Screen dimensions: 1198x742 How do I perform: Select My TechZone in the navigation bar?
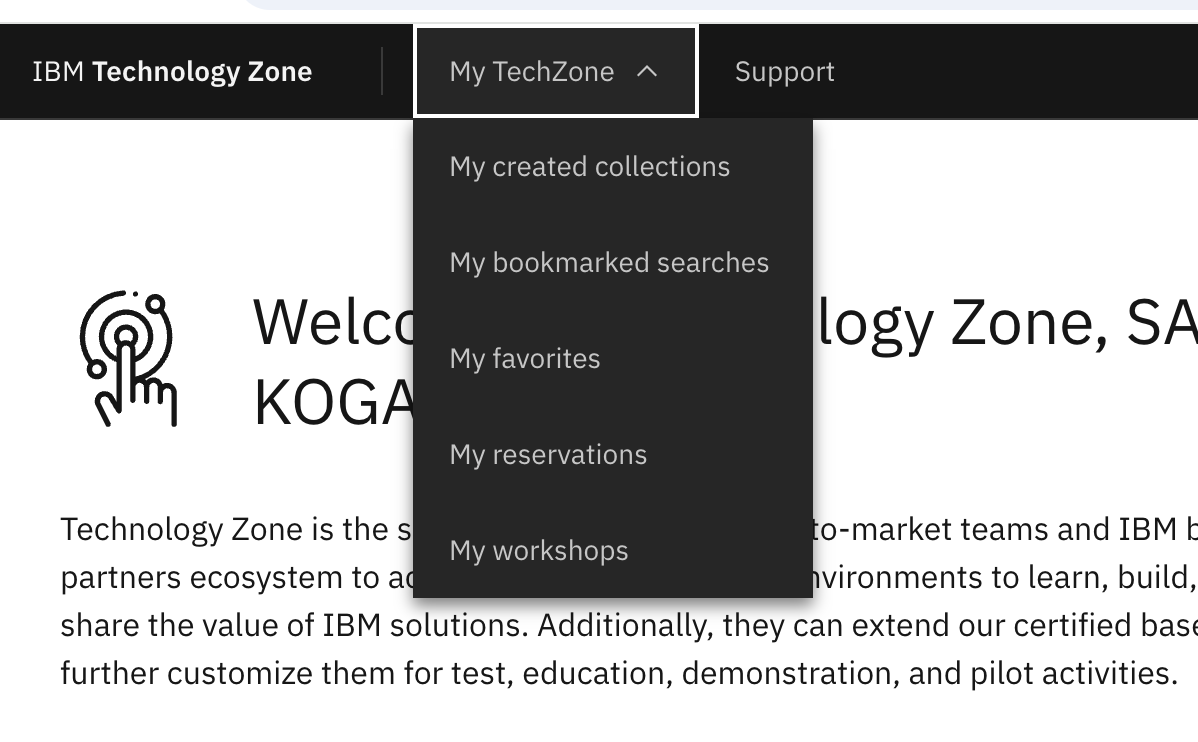533,71
